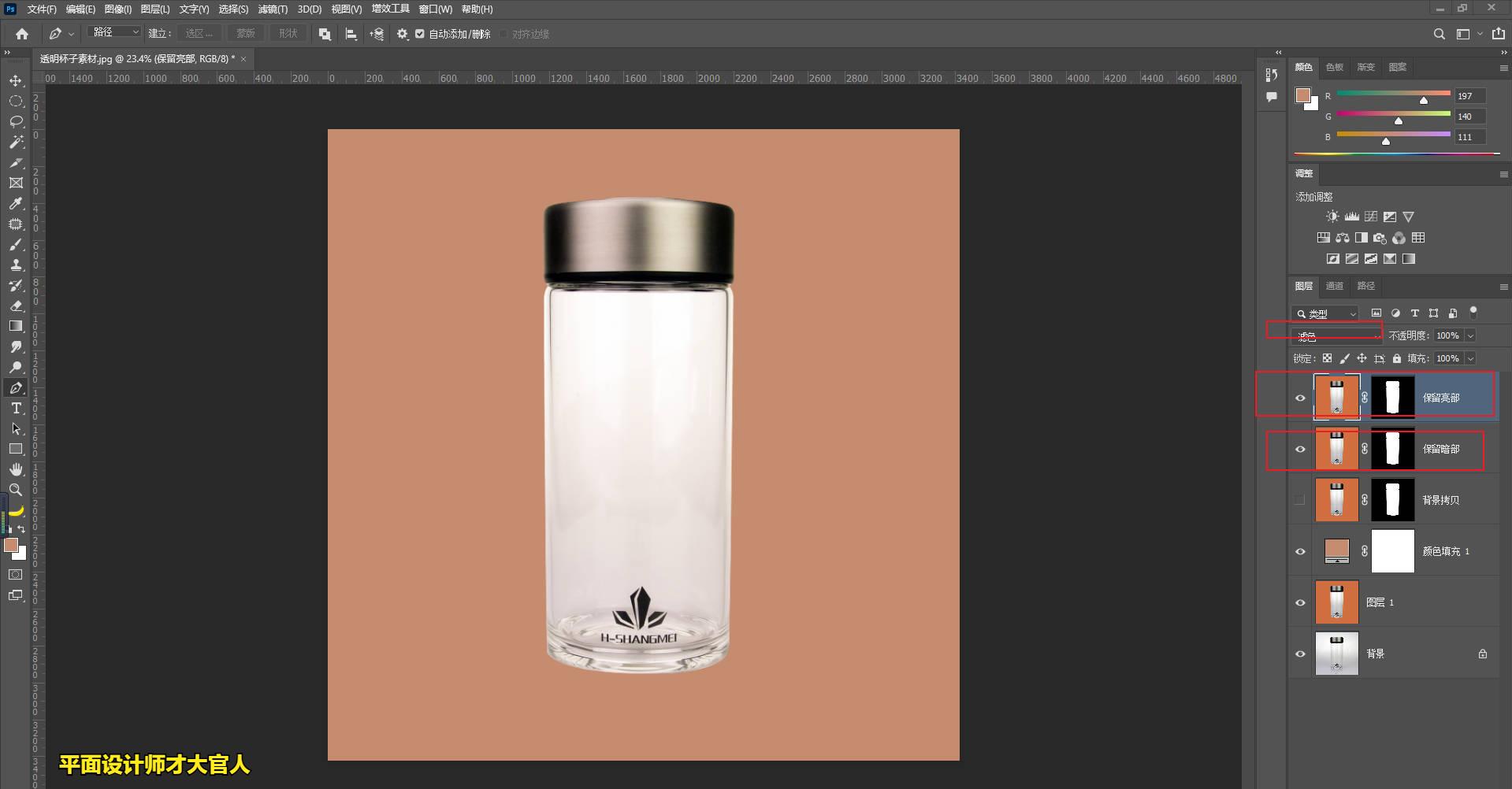Click the foreground color swatch
The image size is (1512, 789).
point(12,545)
